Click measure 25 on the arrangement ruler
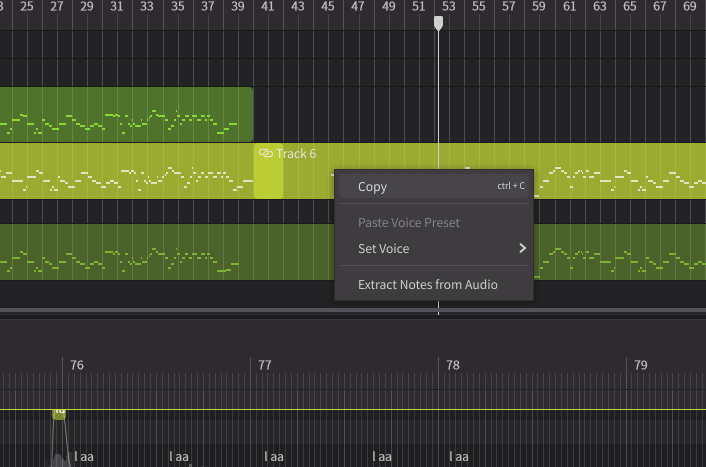This screenshot has width=706, height=467. pos(27,6)
